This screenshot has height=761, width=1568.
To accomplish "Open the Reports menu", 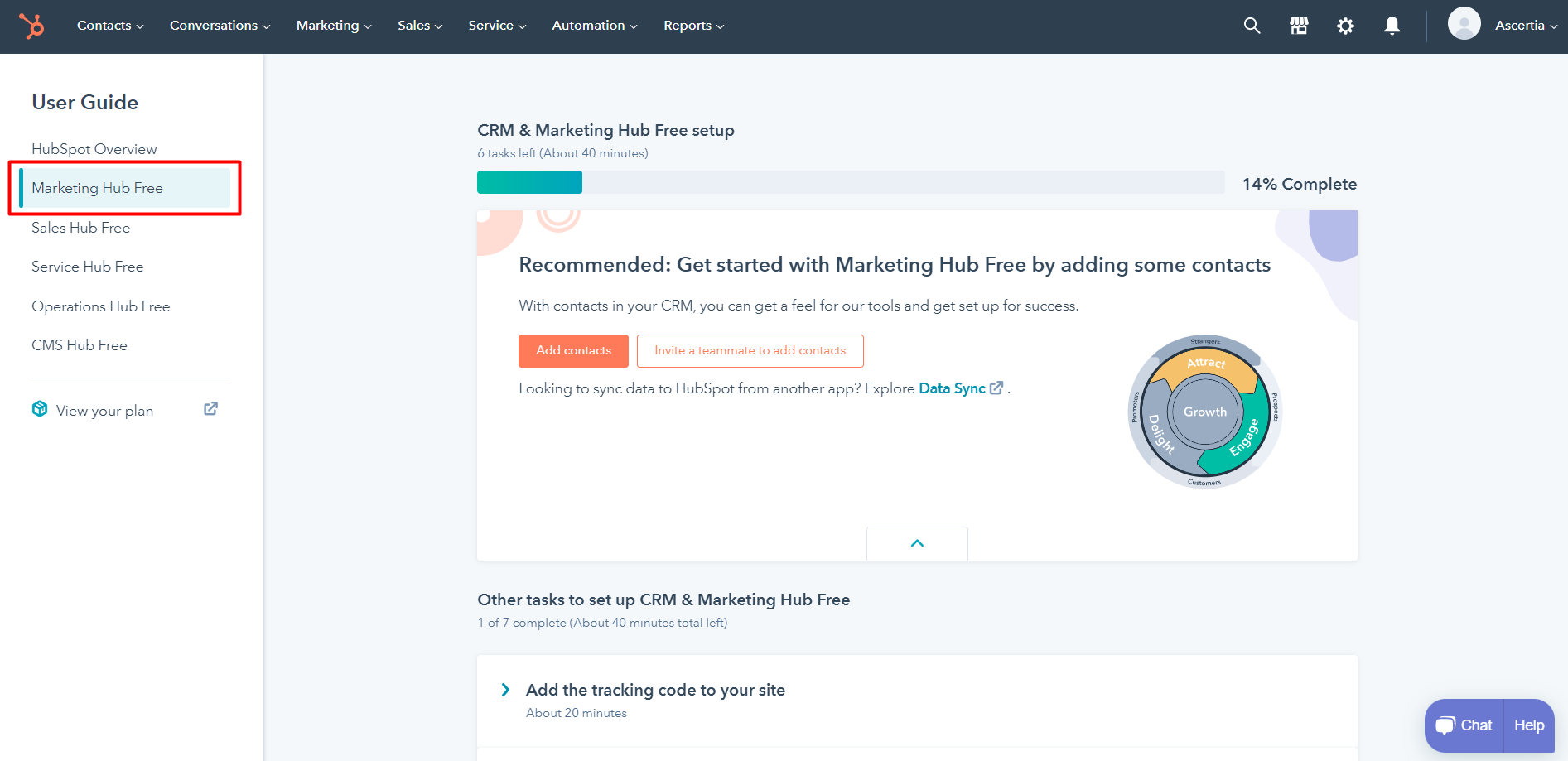I will tap(693, 26).
